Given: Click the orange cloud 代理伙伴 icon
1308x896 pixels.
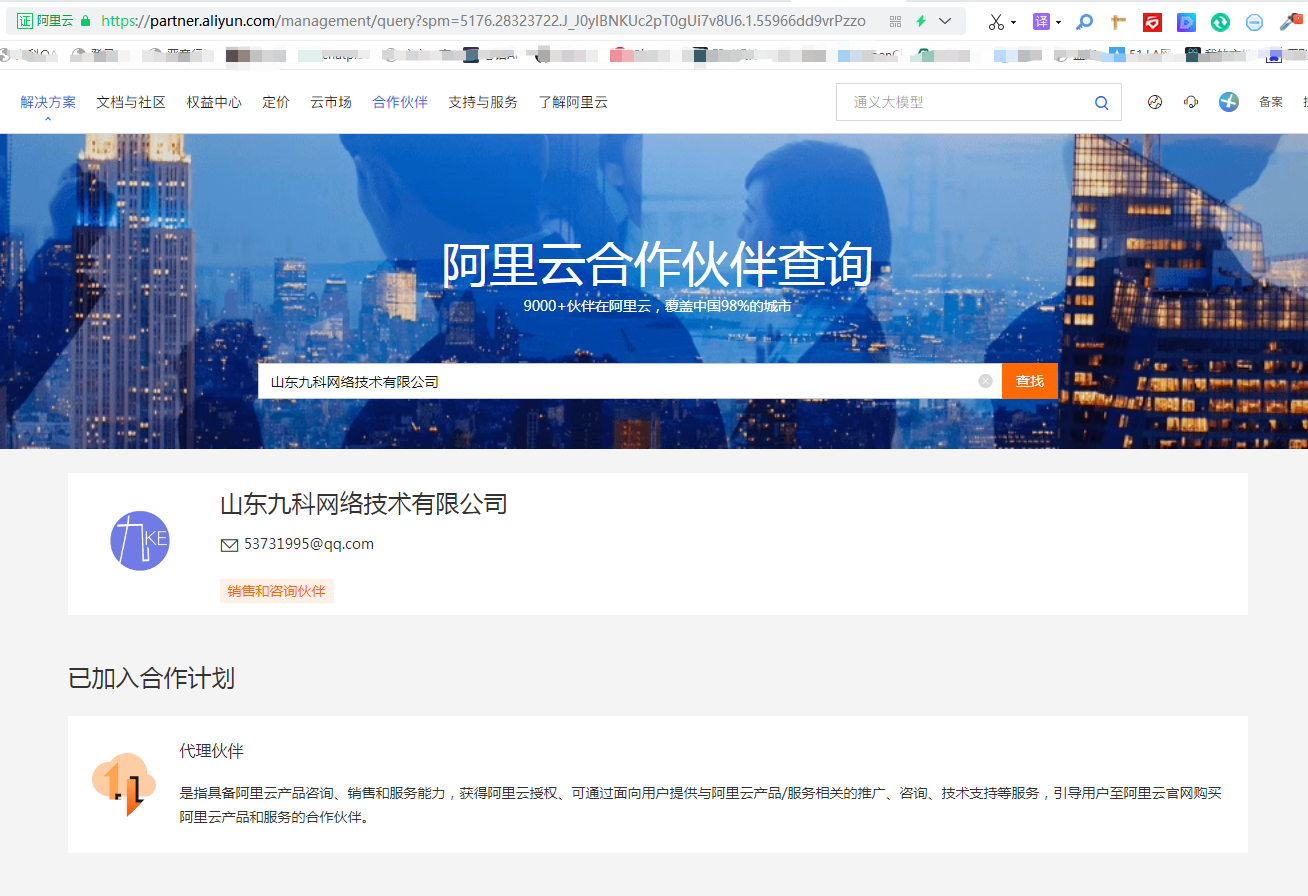Looking at the screenshot, I should (124, 785).
